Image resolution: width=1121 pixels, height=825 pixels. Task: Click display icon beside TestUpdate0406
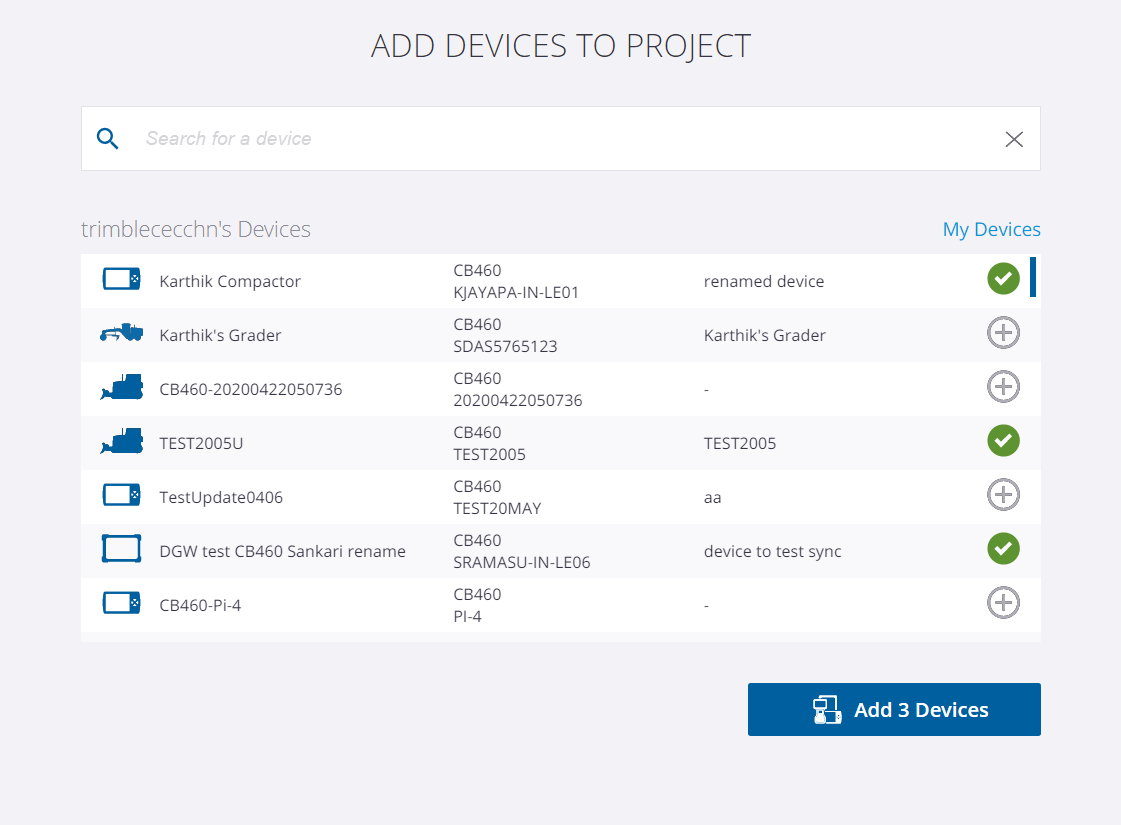pyautogui.click(x=122, y=495)
